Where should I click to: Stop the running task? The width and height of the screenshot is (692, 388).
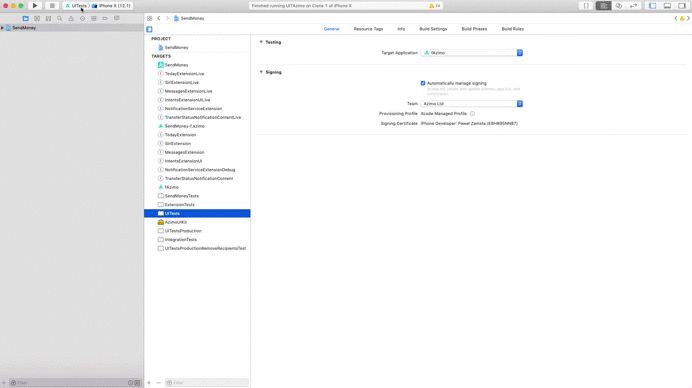click(x=52, y=6)
